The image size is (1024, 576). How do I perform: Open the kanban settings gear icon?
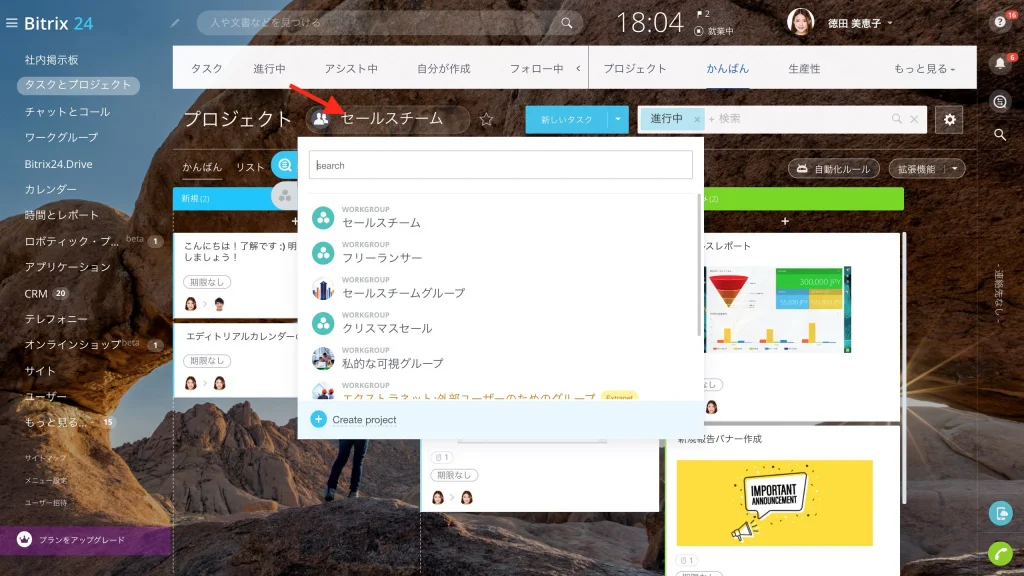tap(949, 120)
